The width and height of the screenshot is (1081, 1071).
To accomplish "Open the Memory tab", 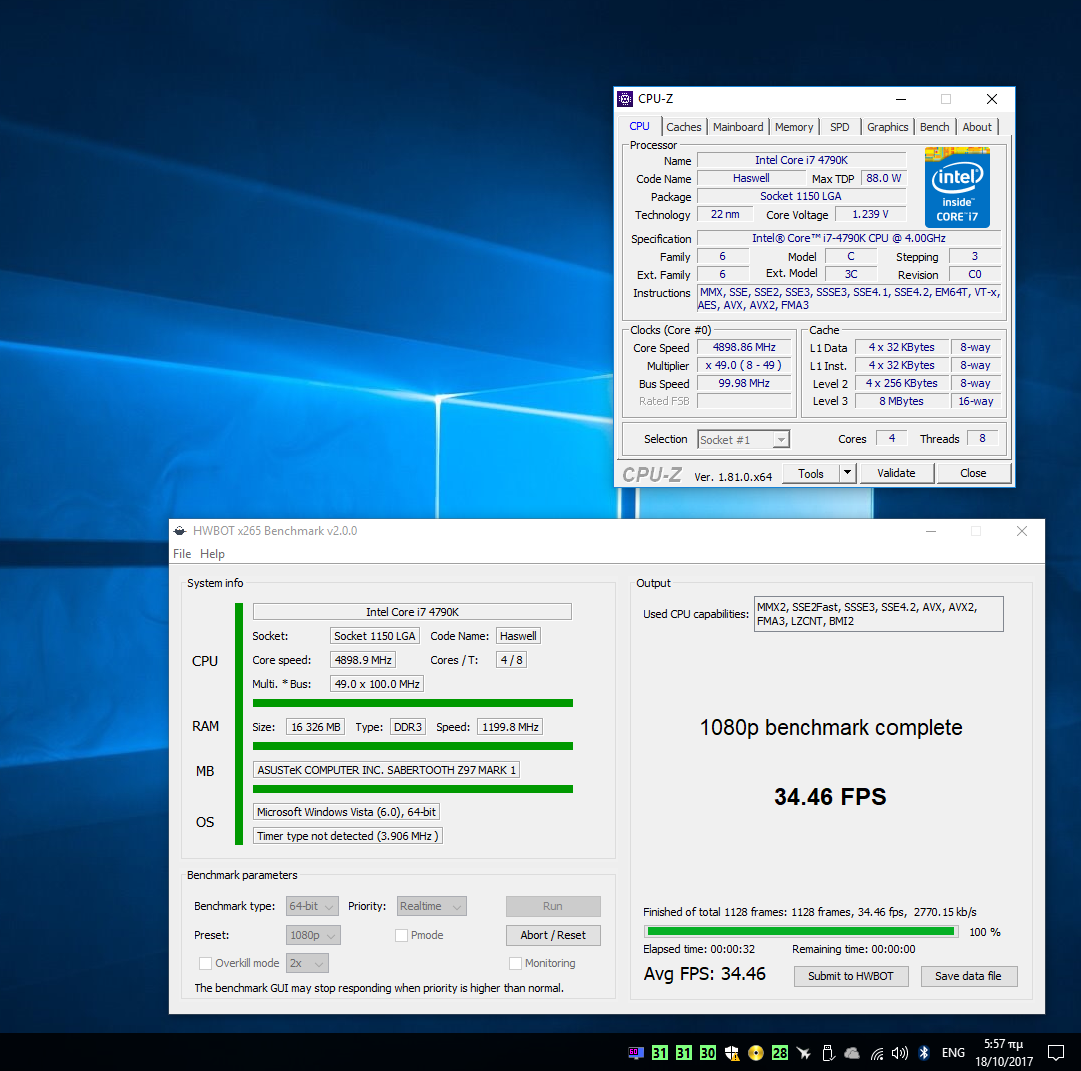I will pos(794,127).
